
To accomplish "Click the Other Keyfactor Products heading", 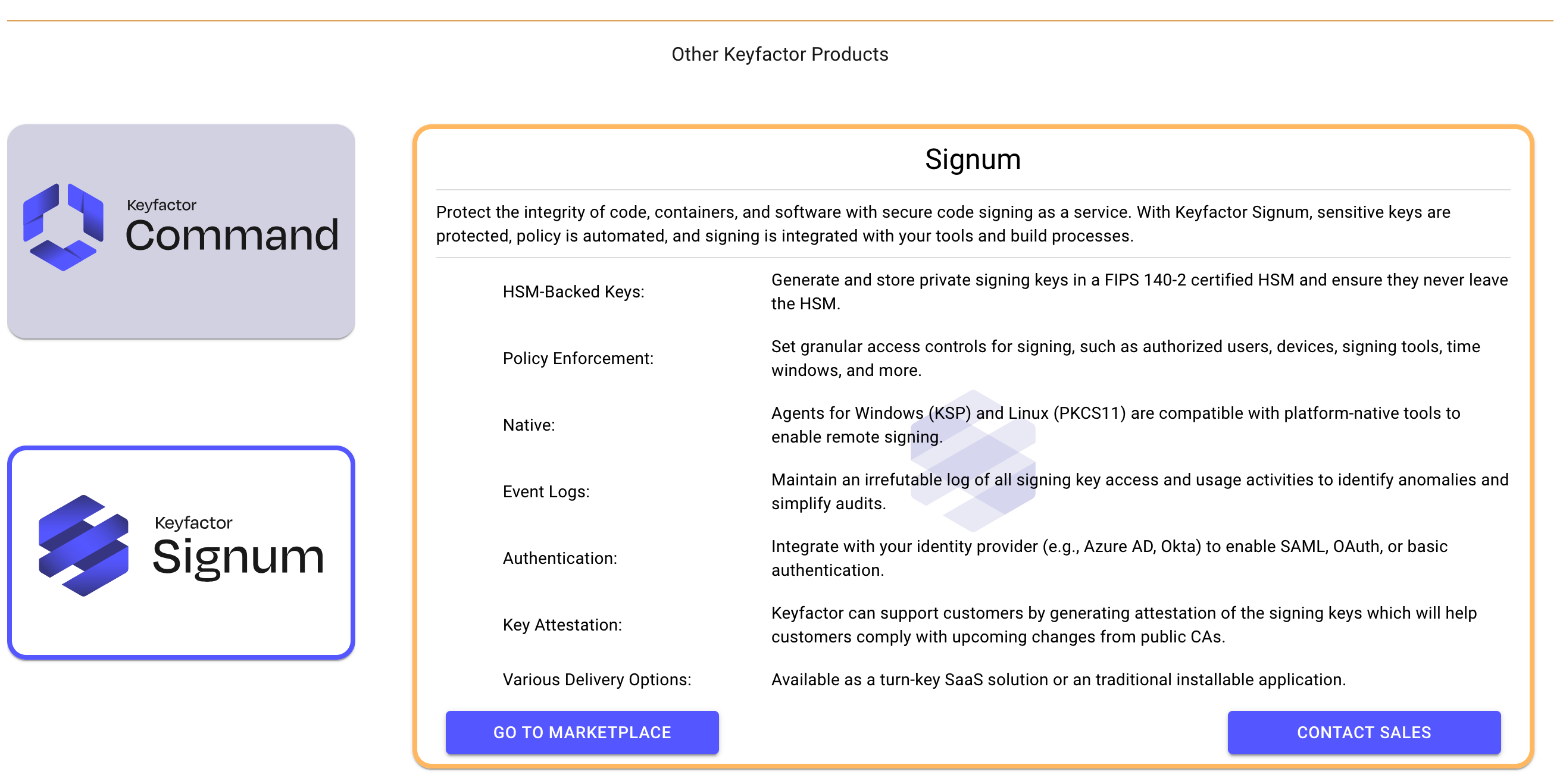I will click(x=780, y=55).
